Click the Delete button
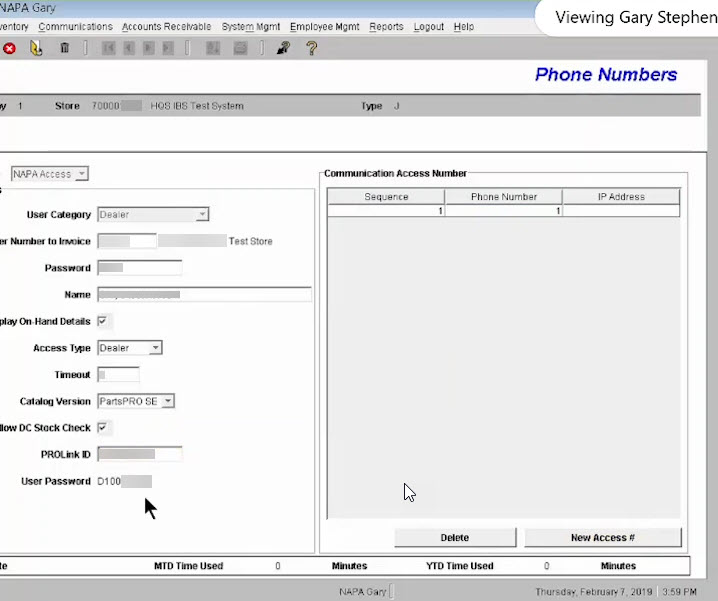This screenshot has height=601, width=718. 455,537
